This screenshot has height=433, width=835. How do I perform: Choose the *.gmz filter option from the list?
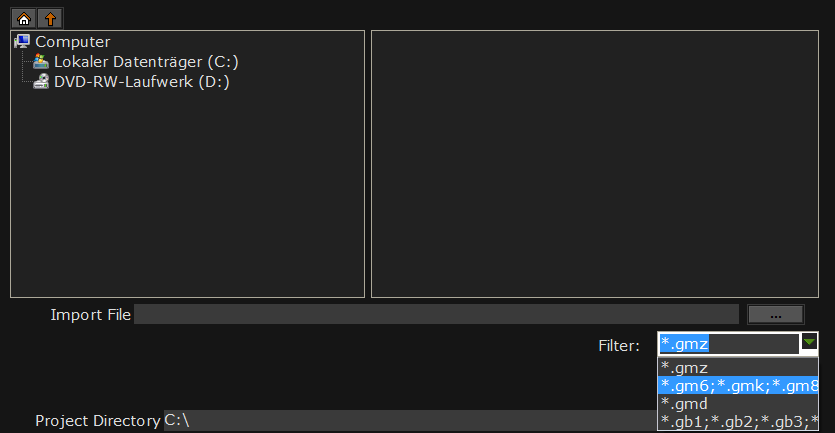pyautogui.click(x=738, y=367)
